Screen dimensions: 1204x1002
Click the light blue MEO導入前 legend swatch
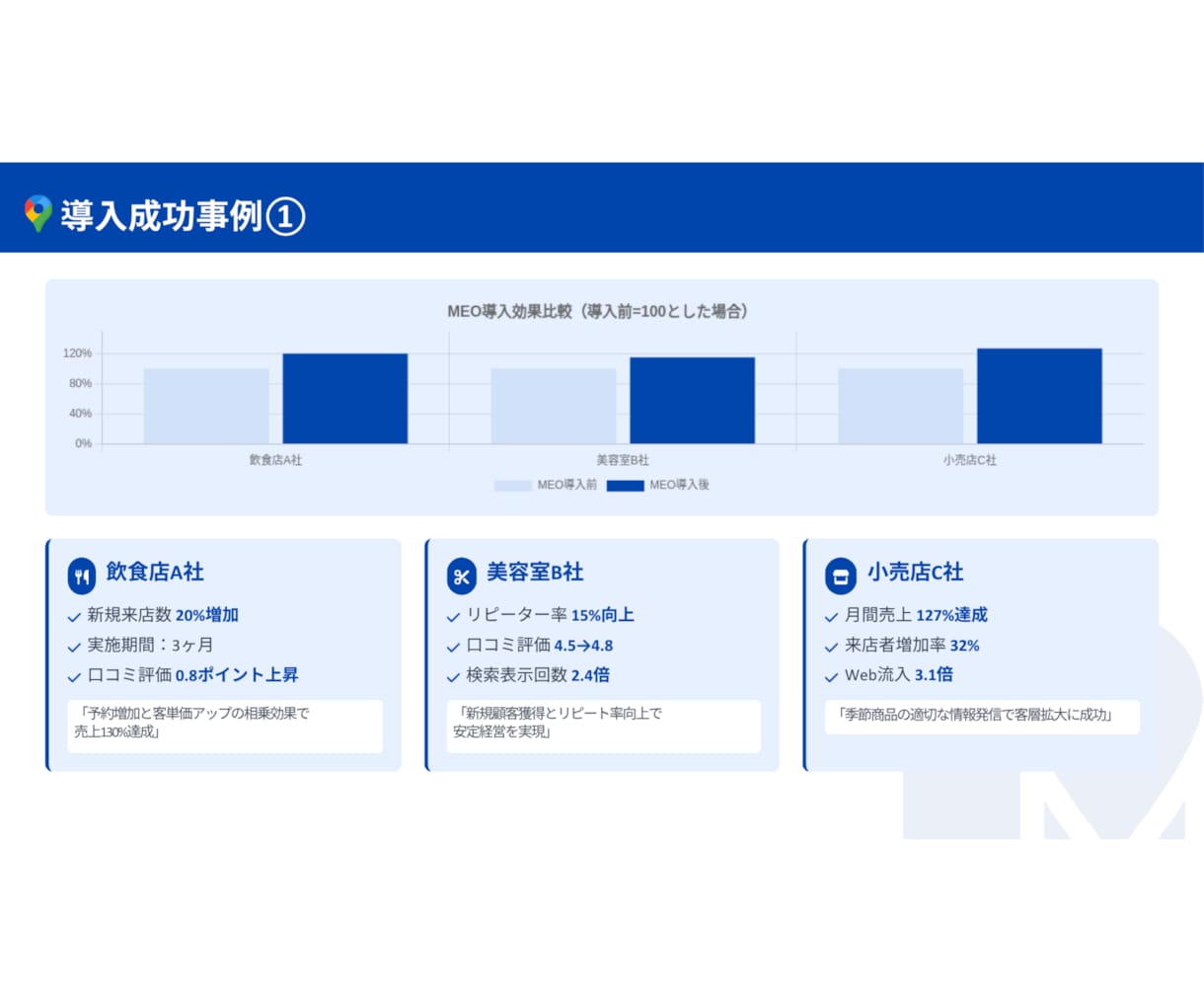[x=513, y=485]
